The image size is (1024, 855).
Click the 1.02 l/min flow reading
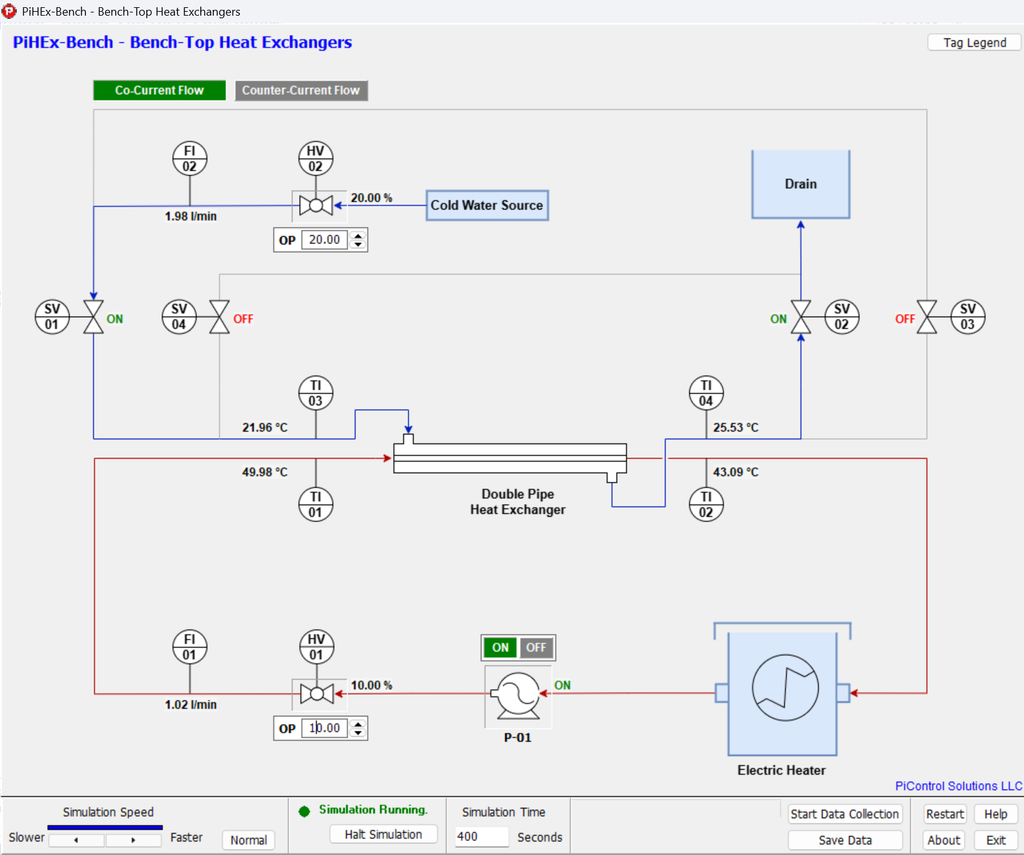click(x=191, y=705)
